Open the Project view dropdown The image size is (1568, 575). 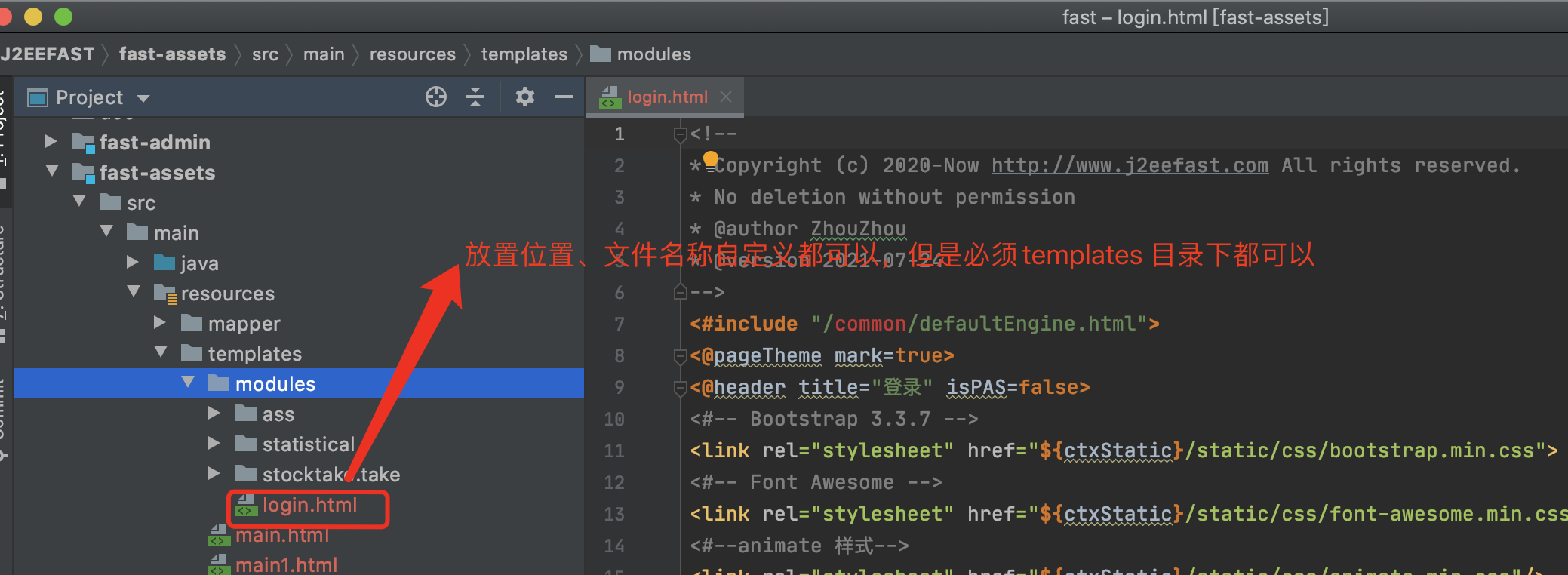pyautogui.click(x=143, y=98)
